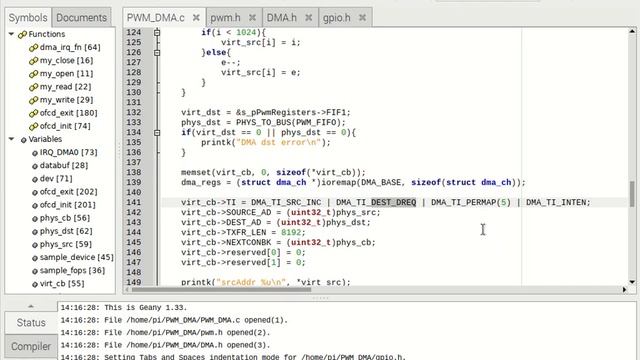Fold the code block at line 124
640x360 pixels.
[x=157, y=32]
